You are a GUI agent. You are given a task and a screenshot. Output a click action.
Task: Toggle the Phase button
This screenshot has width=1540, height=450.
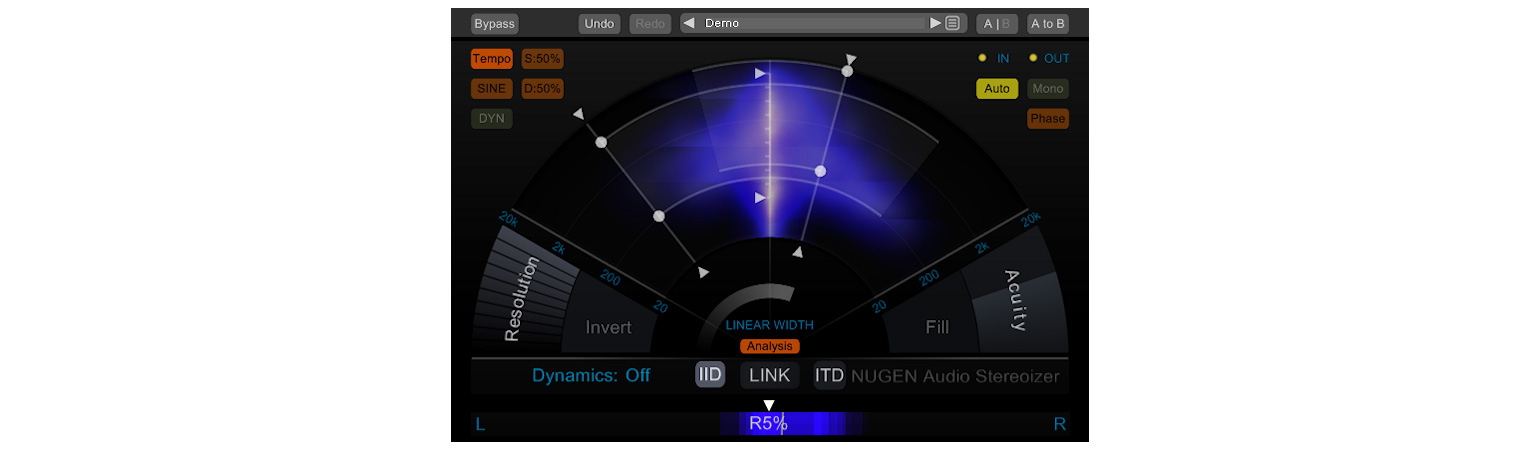1048,118
